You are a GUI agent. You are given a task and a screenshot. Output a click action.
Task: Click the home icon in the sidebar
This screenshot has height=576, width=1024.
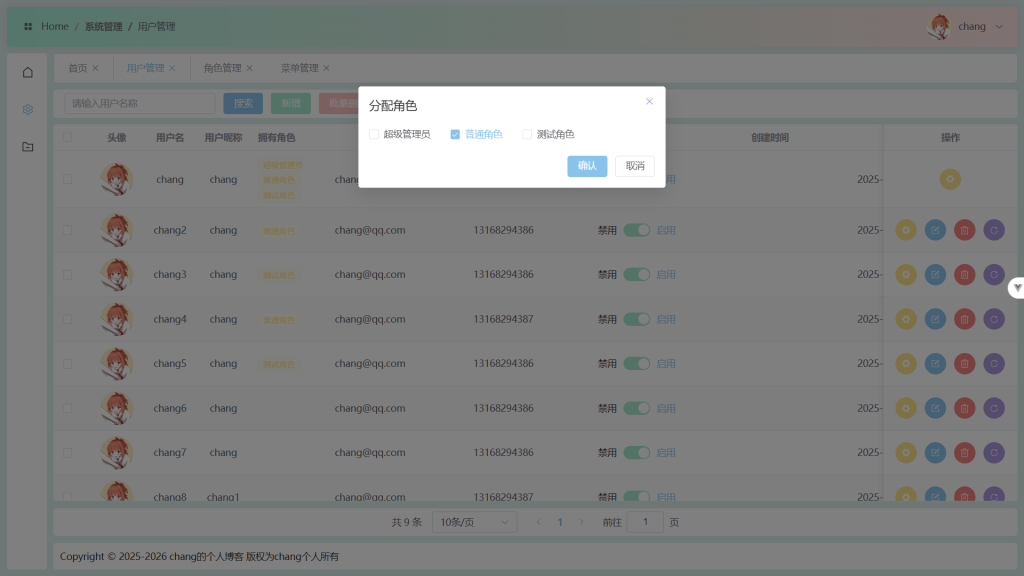tap(27, 72)
